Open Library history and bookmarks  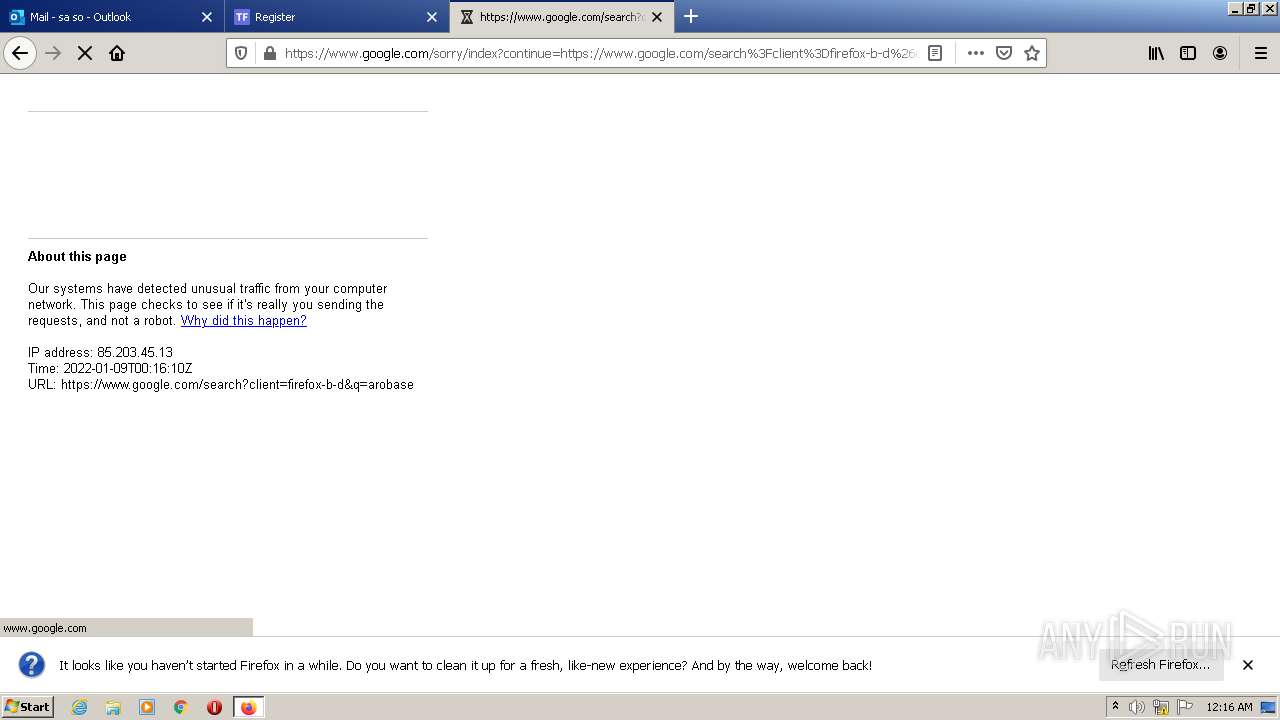(1156, 53)
